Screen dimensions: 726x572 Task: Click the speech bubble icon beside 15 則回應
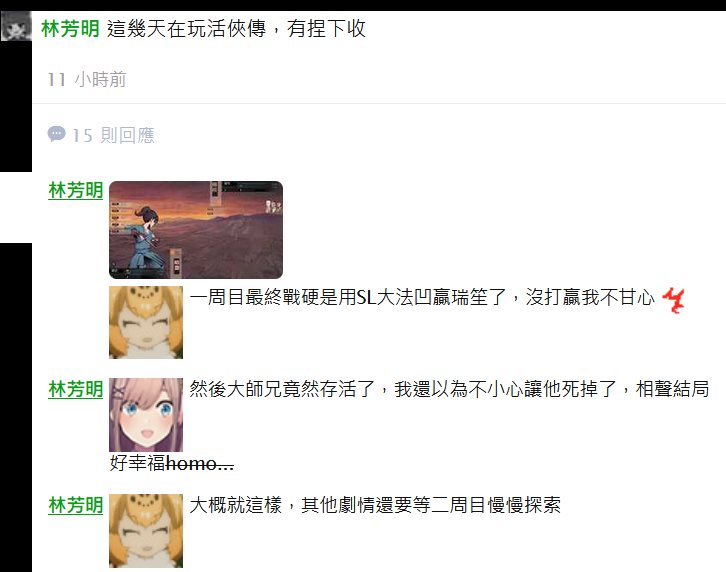56,134
